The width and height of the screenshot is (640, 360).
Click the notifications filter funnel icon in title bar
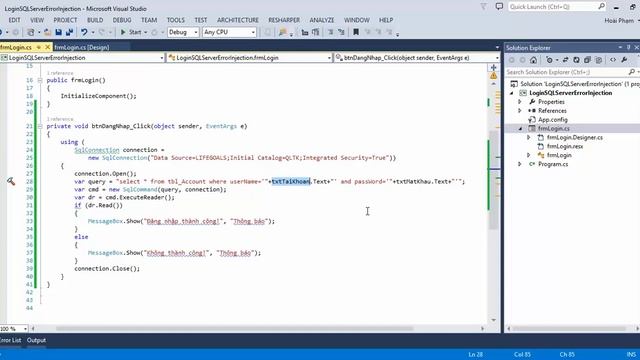pos(484,7)
